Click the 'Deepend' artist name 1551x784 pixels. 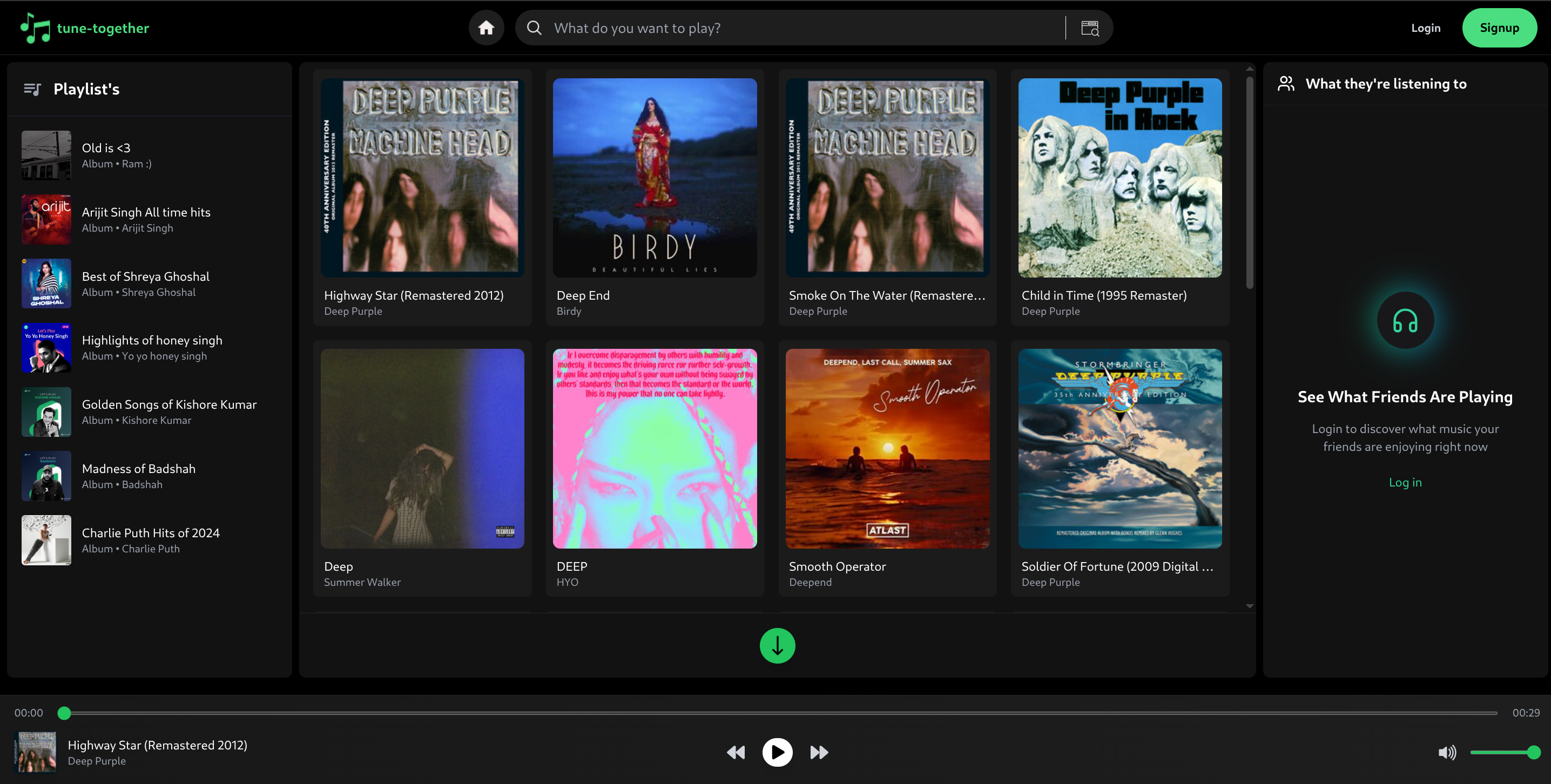[x=810, y=582]
